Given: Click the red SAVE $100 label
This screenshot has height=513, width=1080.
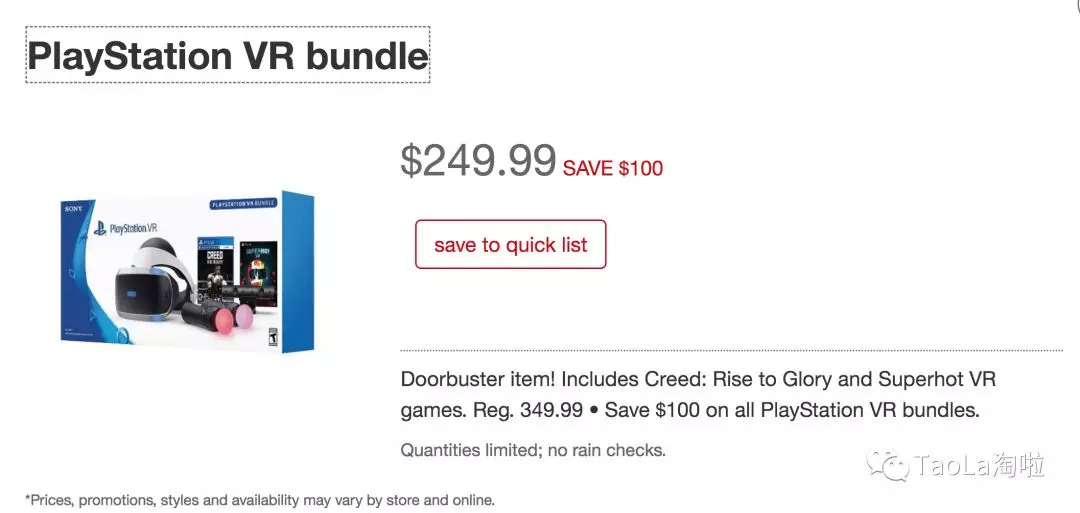Looking at the screenshot, I should click(613, 168).
